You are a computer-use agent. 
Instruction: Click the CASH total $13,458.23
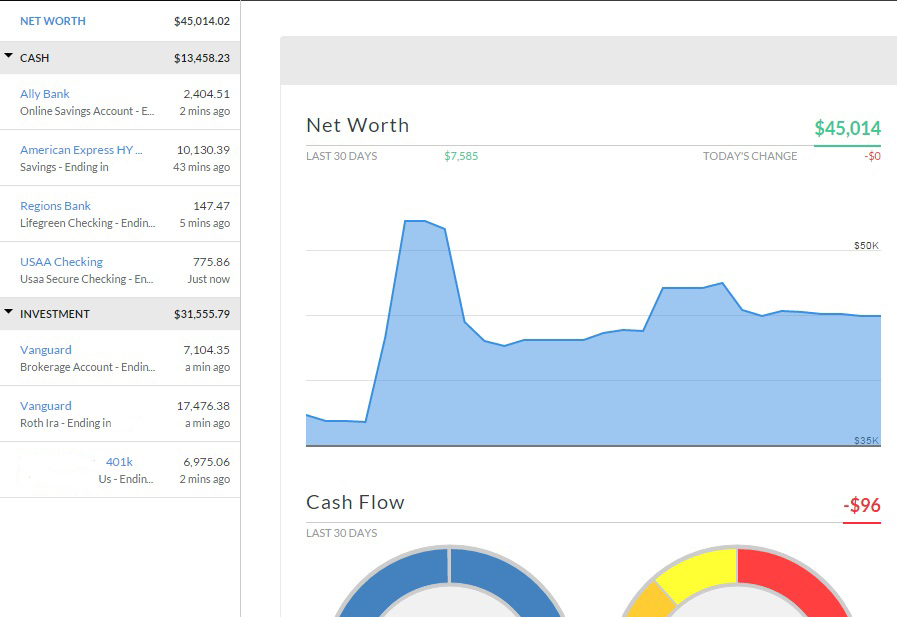(202, 58)
